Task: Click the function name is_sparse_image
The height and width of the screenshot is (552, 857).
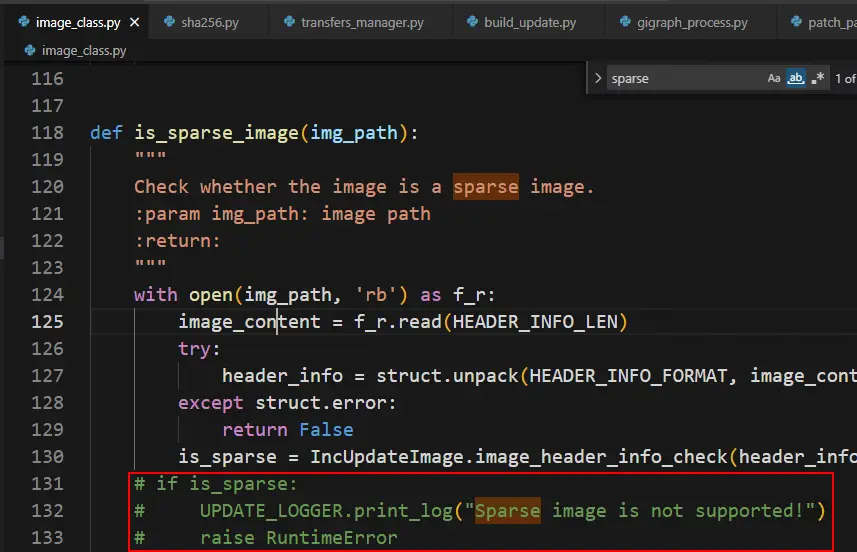Action: 216,133
